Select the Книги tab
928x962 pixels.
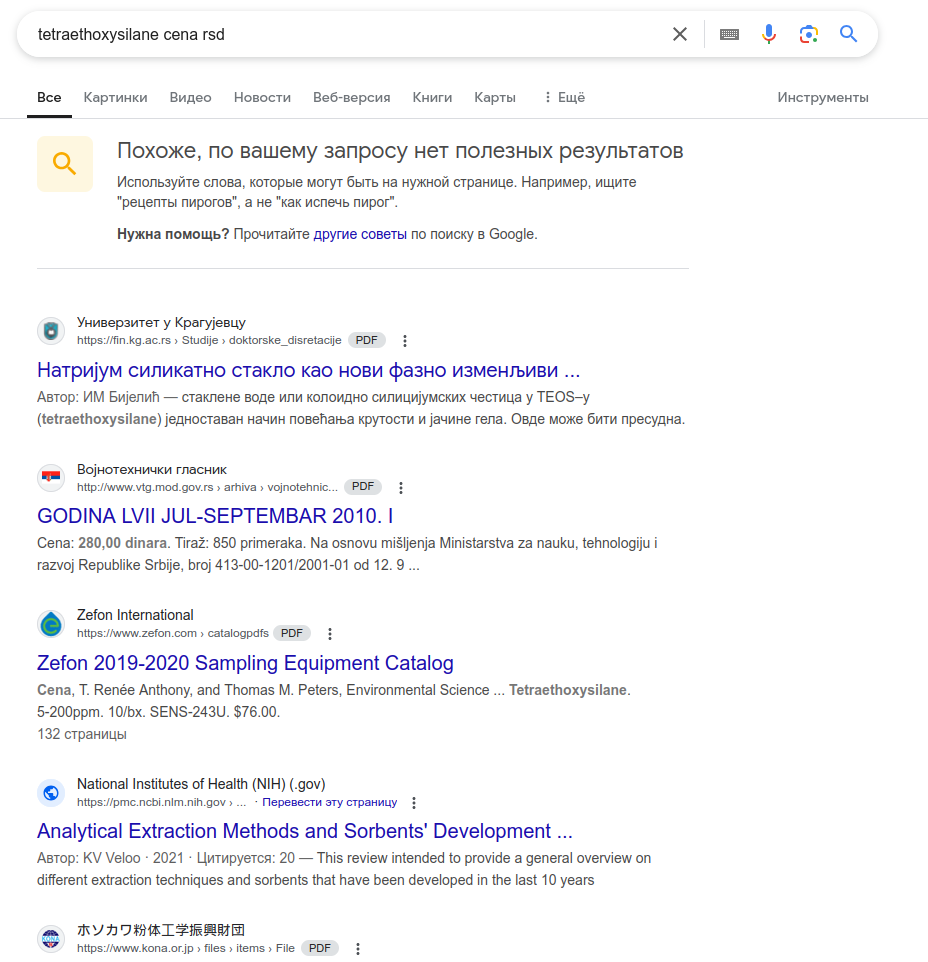click(x=432, y=98)
